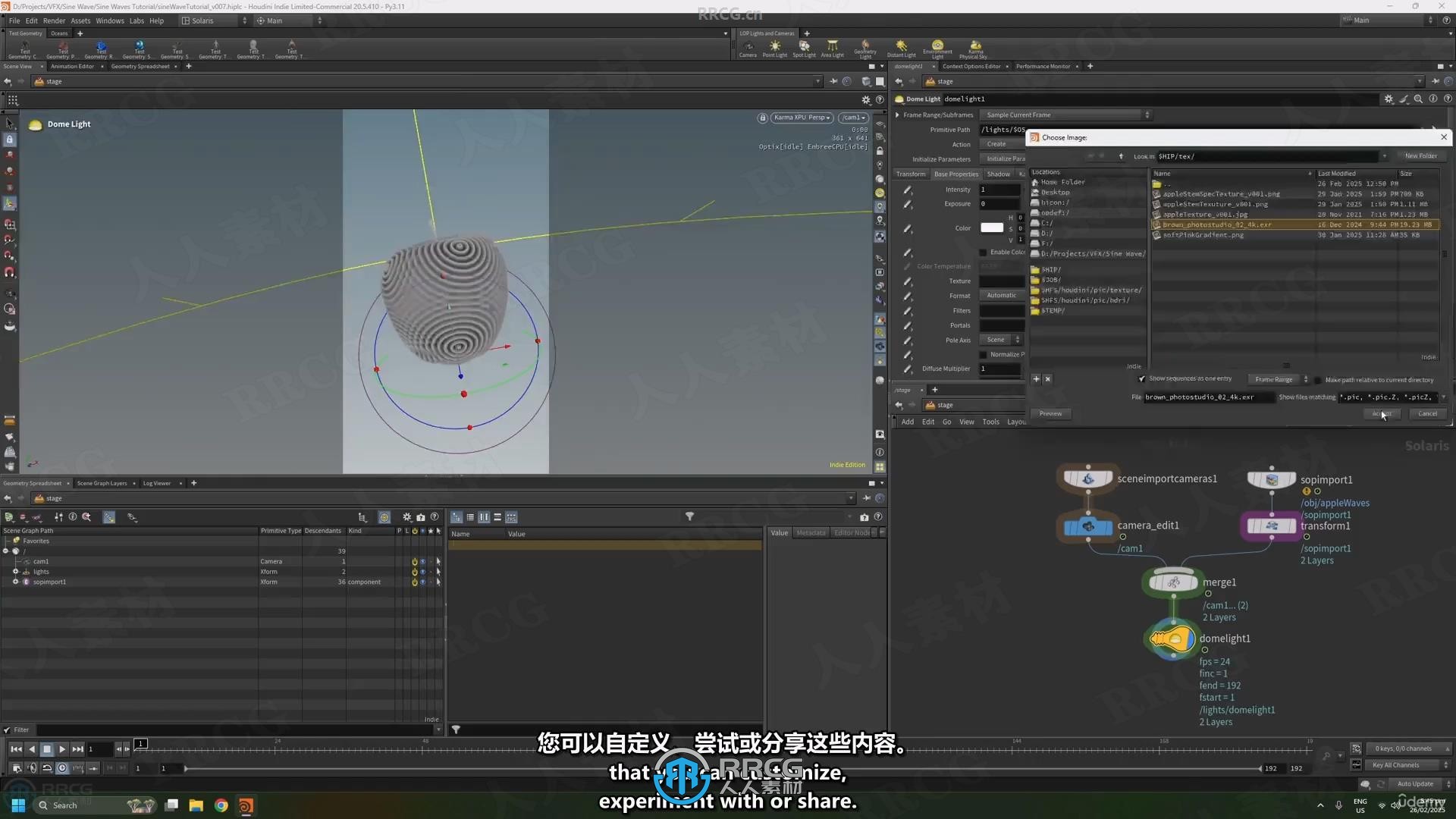Select softPinkGradient.png in file list
This screenshot has height=819, width=1456.
pyautogui.click(x=1203, y=235)
